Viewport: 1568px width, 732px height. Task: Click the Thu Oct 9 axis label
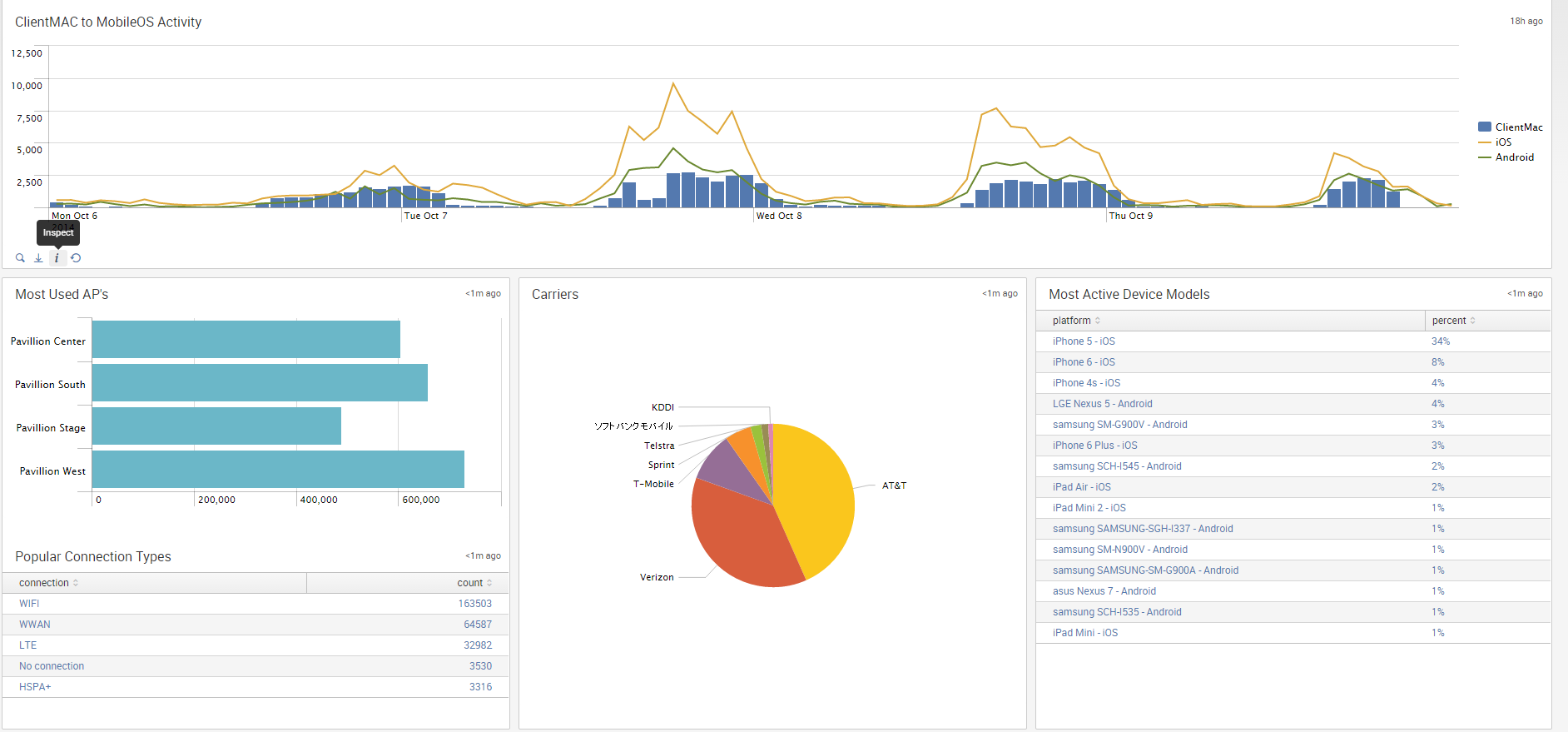pos(1131,216)
